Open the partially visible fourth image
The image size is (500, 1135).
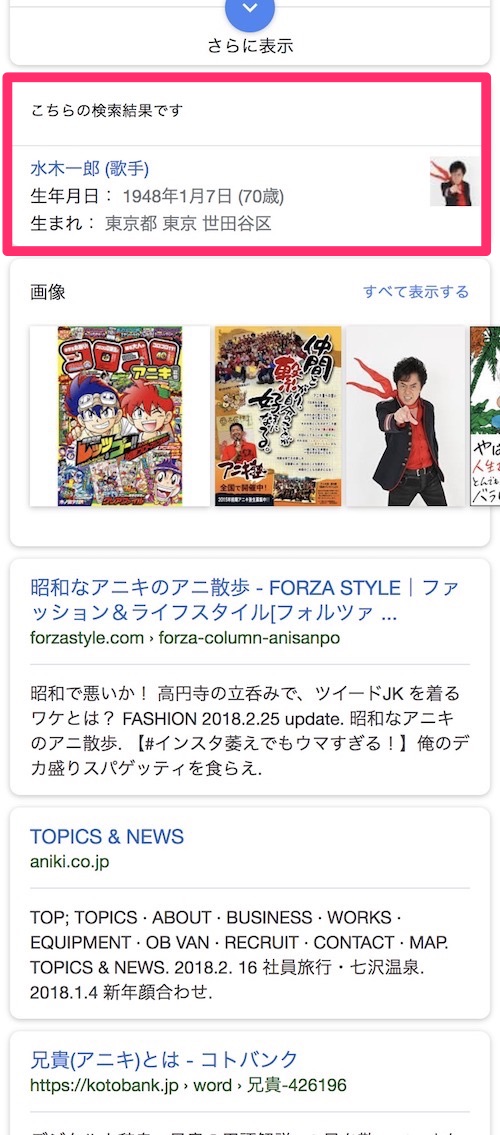click(485, 416)
